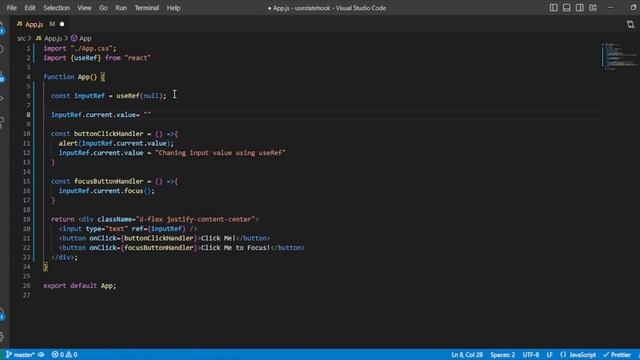Screen dimensions: 640x360
Task: Expand the App.js breadcrumb item
Action: [x=53, y=38]
